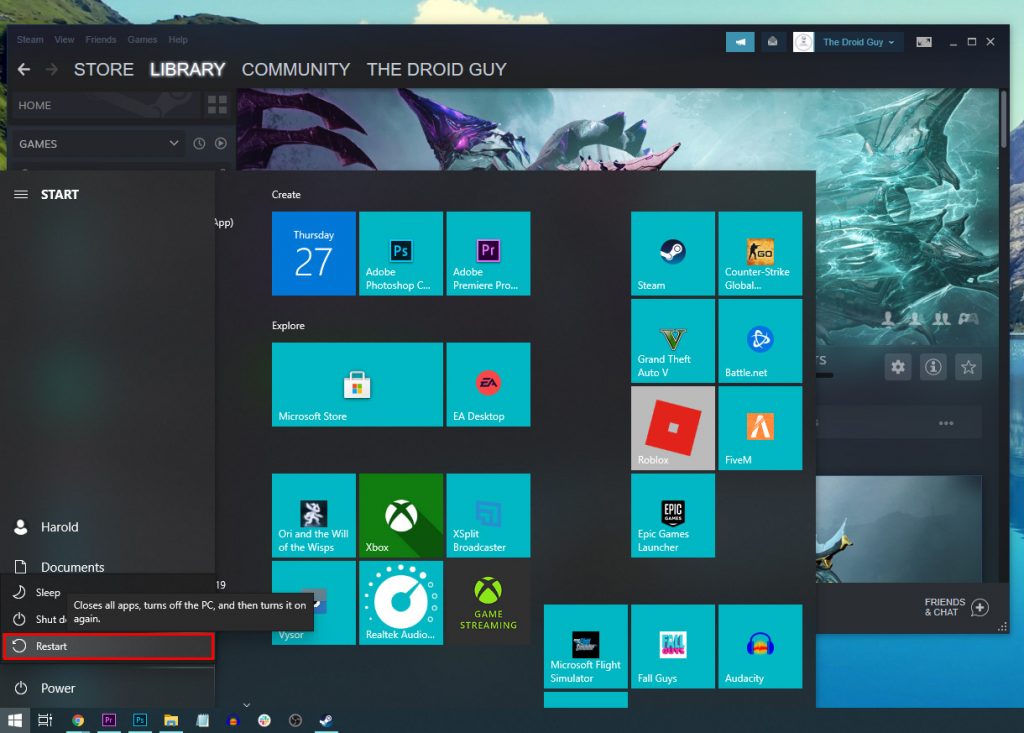
Task: Expand Start menu using hamburger icon
Action: click(x=21, y=194)
